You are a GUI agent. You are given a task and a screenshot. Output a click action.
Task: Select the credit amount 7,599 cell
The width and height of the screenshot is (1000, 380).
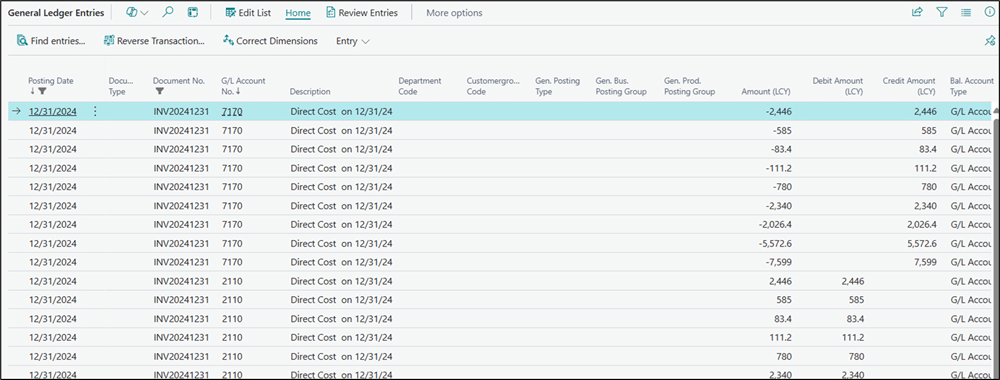(x=924, y=262)
